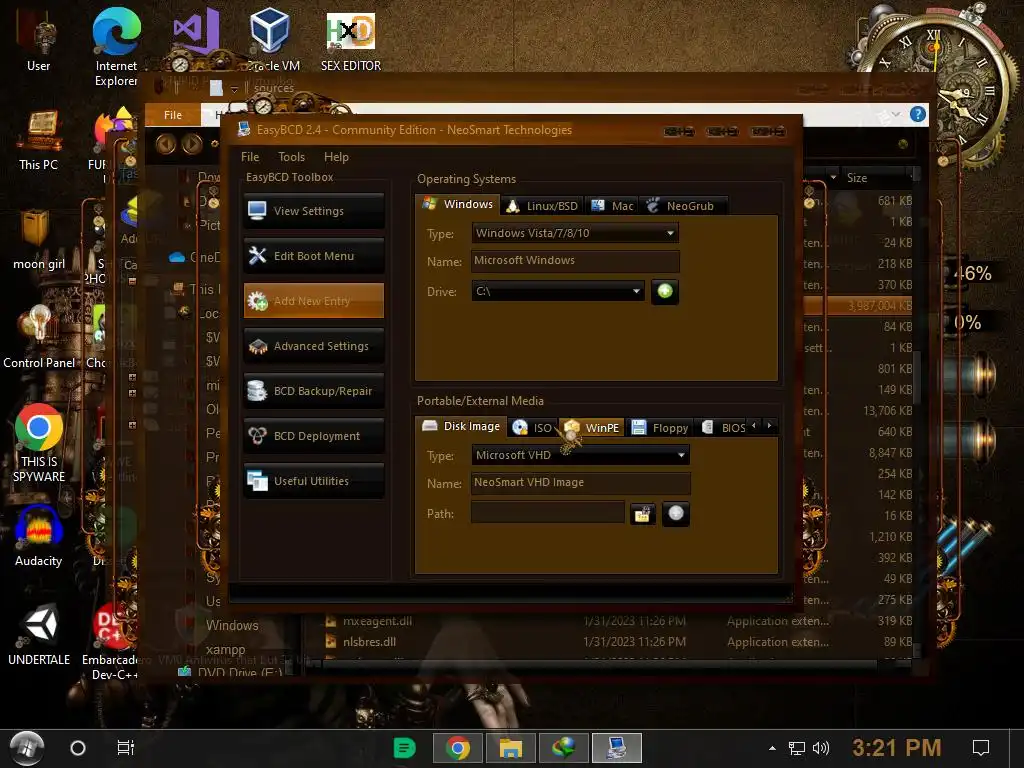This screenshot has width=1024, height=768.
Task: Open moon girl folder icon
Action: (39, 239)
